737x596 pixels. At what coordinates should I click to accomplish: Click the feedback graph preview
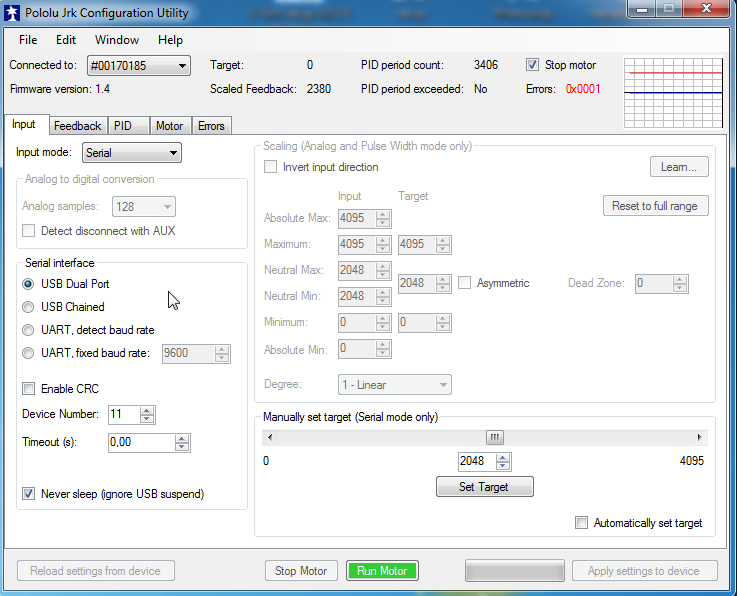674,93
